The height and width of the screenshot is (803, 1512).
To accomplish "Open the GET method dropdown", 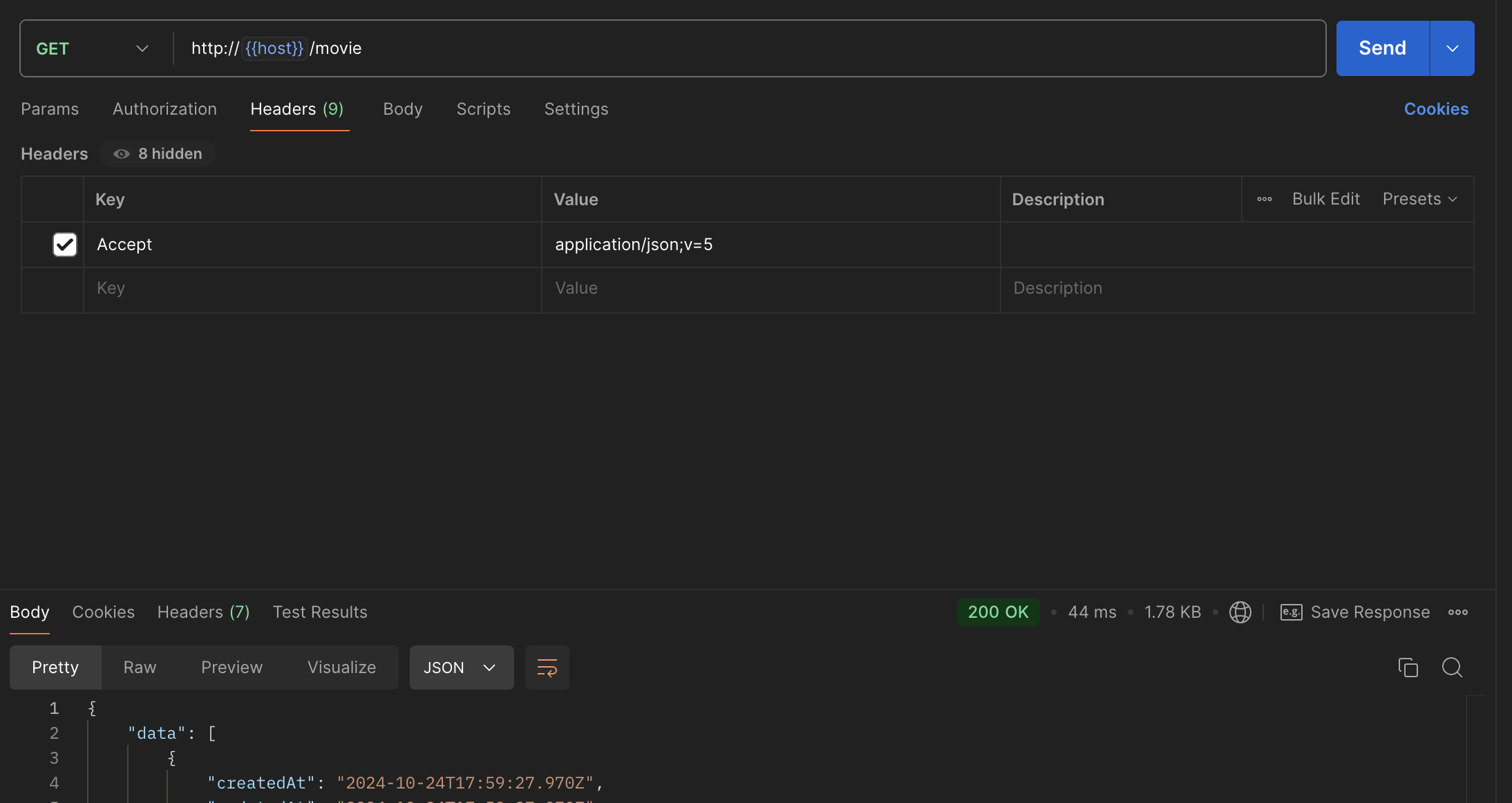I will (93, 48).
